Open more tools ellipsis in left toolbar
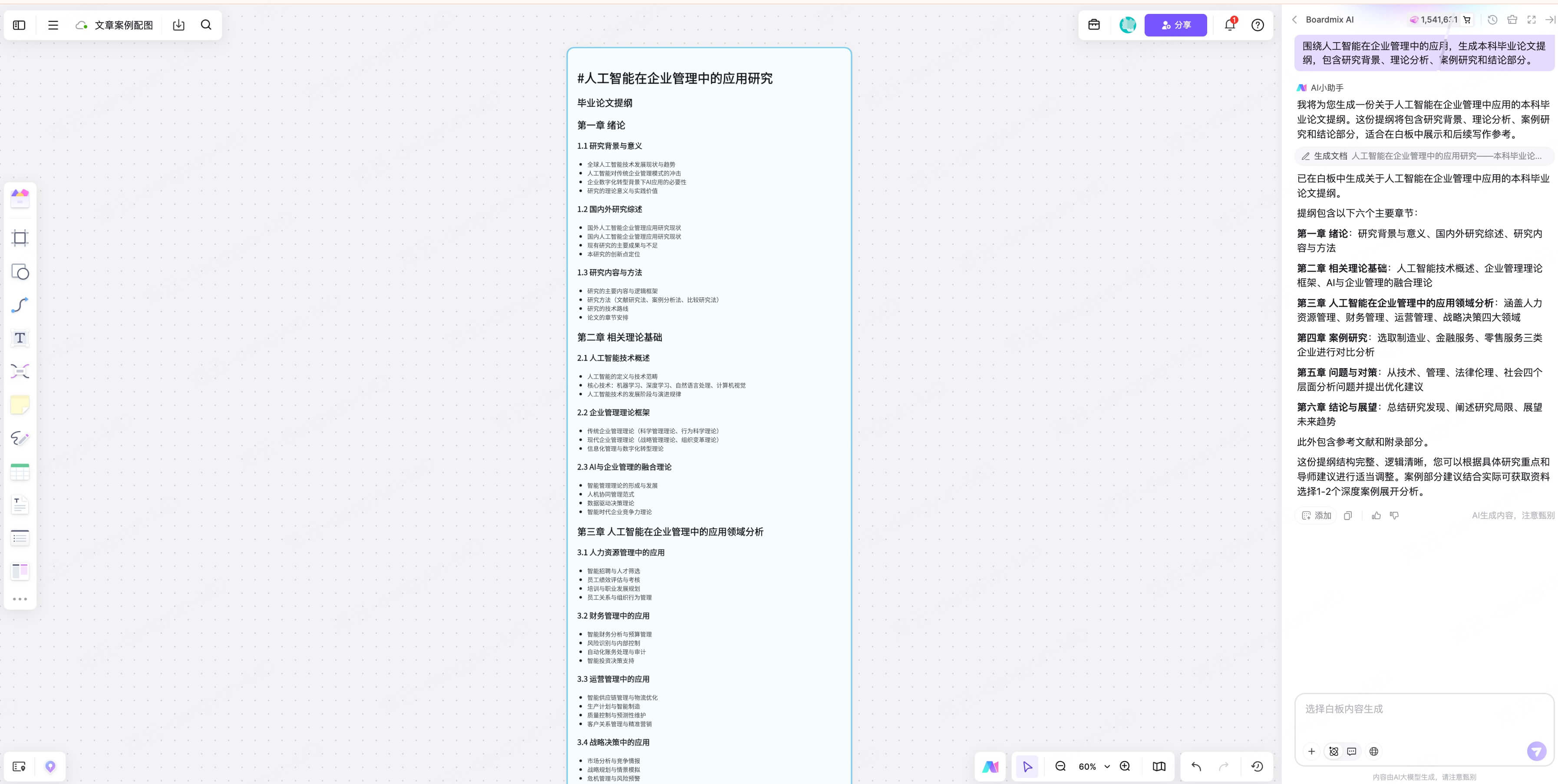Viewport: 1558px width, 784px height. coord(20,599)
